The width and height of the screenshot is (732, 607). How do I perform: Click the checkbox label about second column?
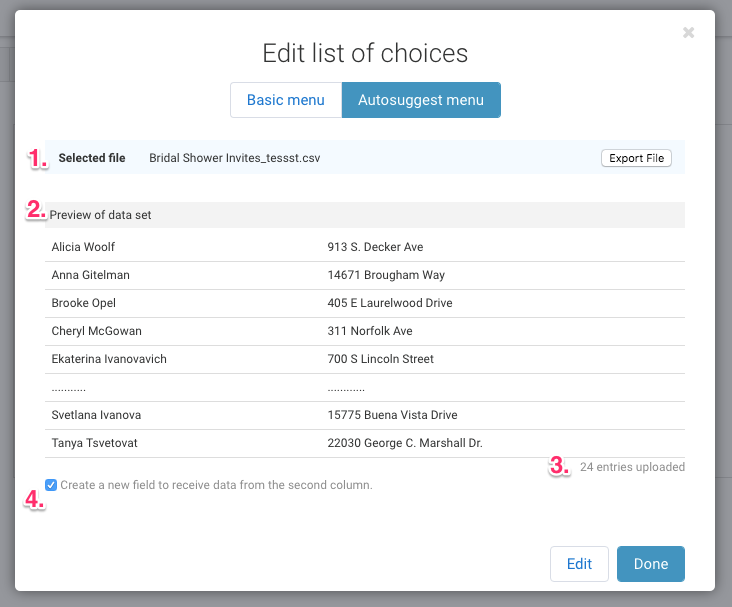pos(216,485)
